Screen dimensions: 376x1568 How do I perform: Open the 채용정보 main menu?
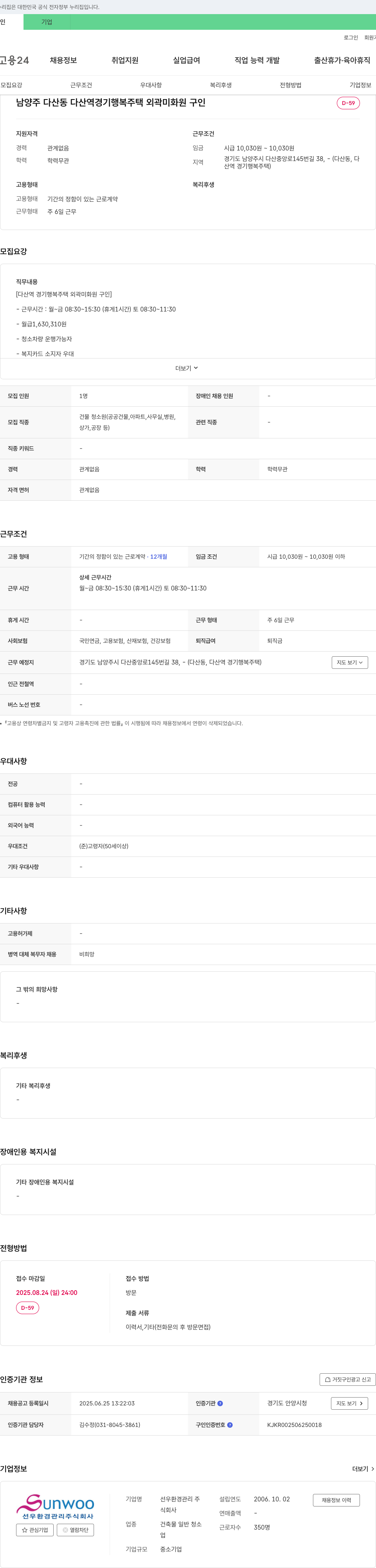[63, 60]
